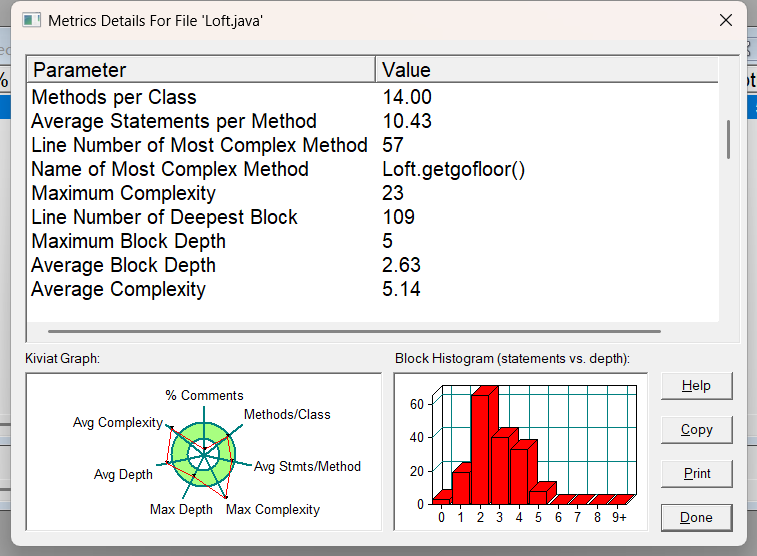Click the '9+' histogram axis label

pyautogui.click(x=619, y=517)
